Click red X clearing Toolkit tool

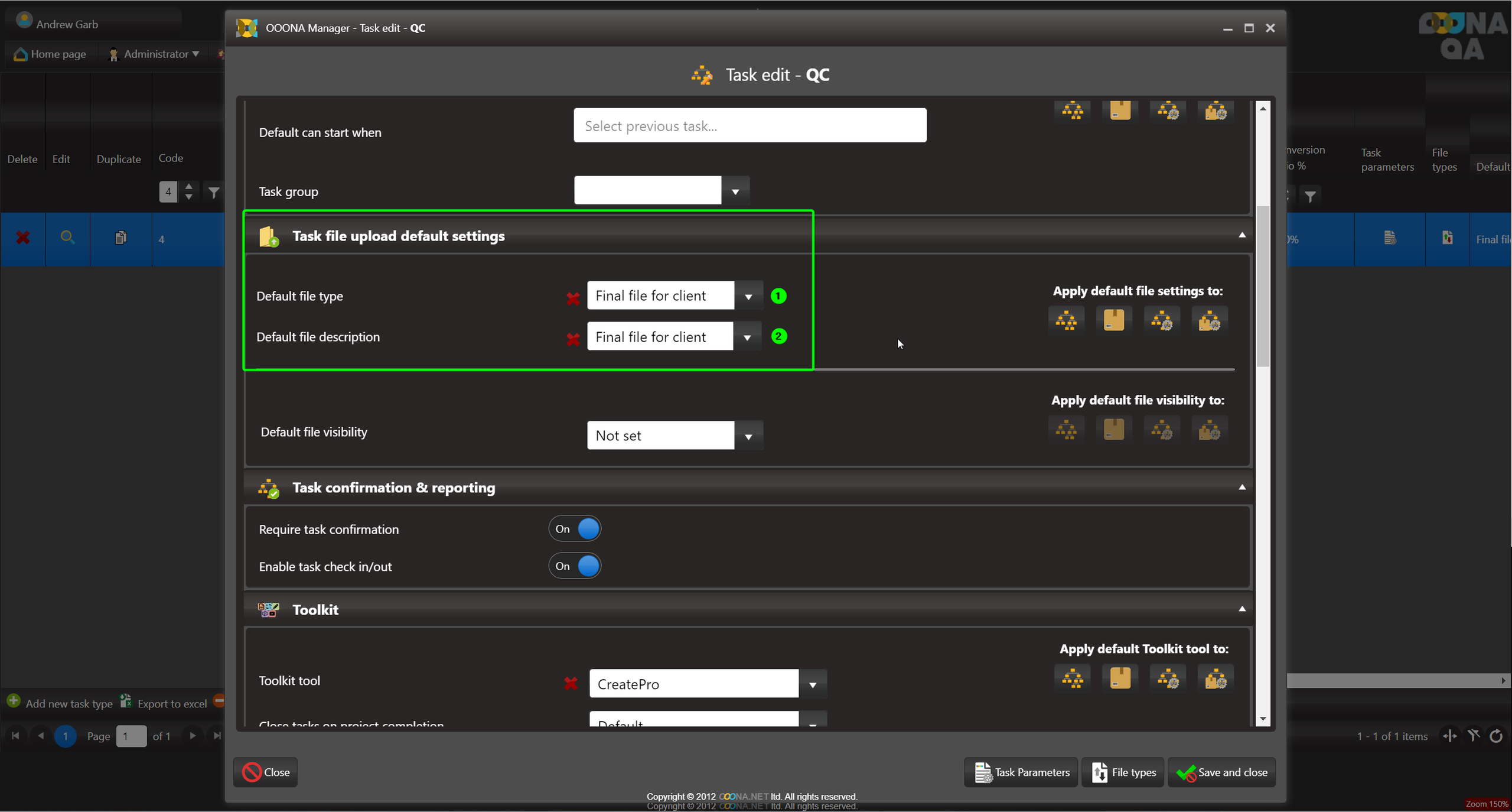point(571,683)
